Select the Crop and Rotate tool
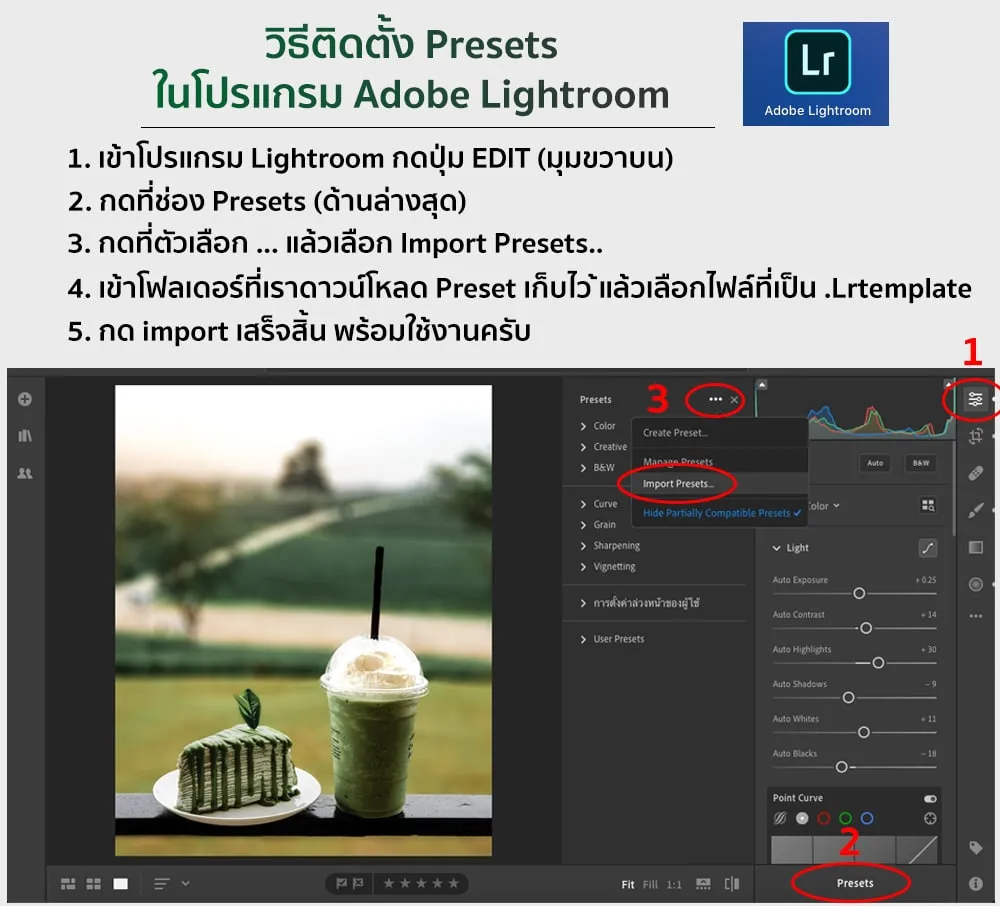Screen dimensions: 1000x908 (975, 436)
